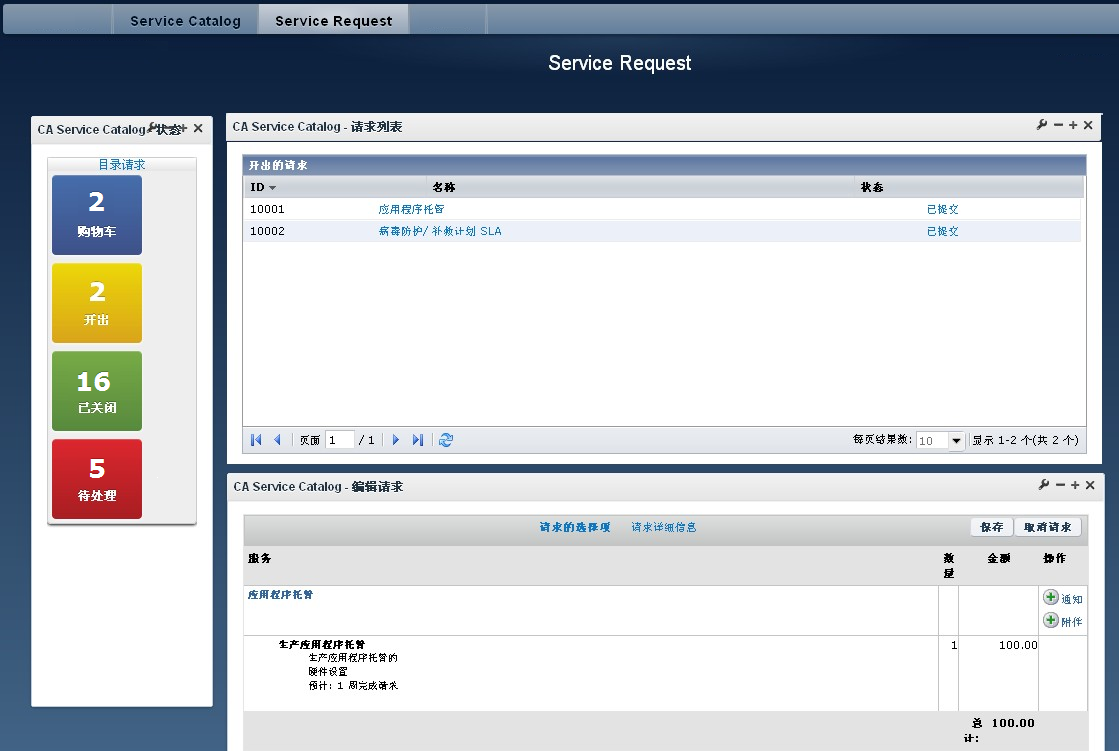Switch to Service Request tab

coord(333,21)
